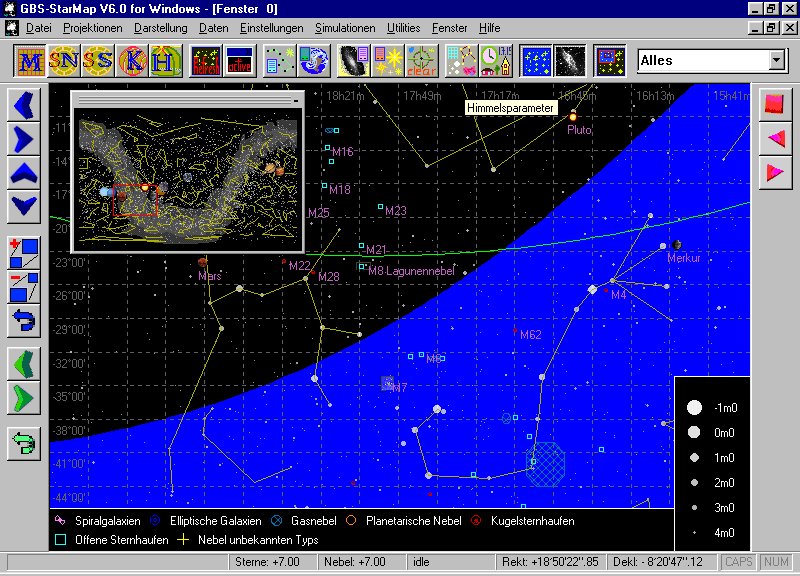Click the H toolbar icon

click(x=166, y=61)
